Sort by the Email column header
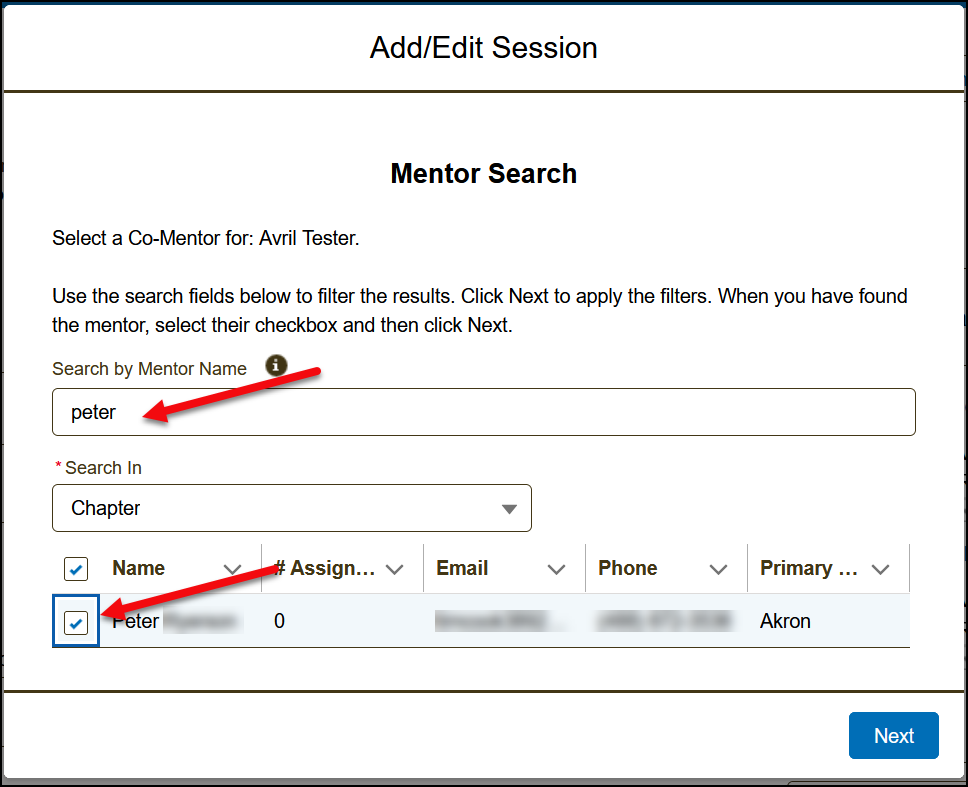Screen dimensions: 968x787 pyautogui.click(x=462, y=568)
